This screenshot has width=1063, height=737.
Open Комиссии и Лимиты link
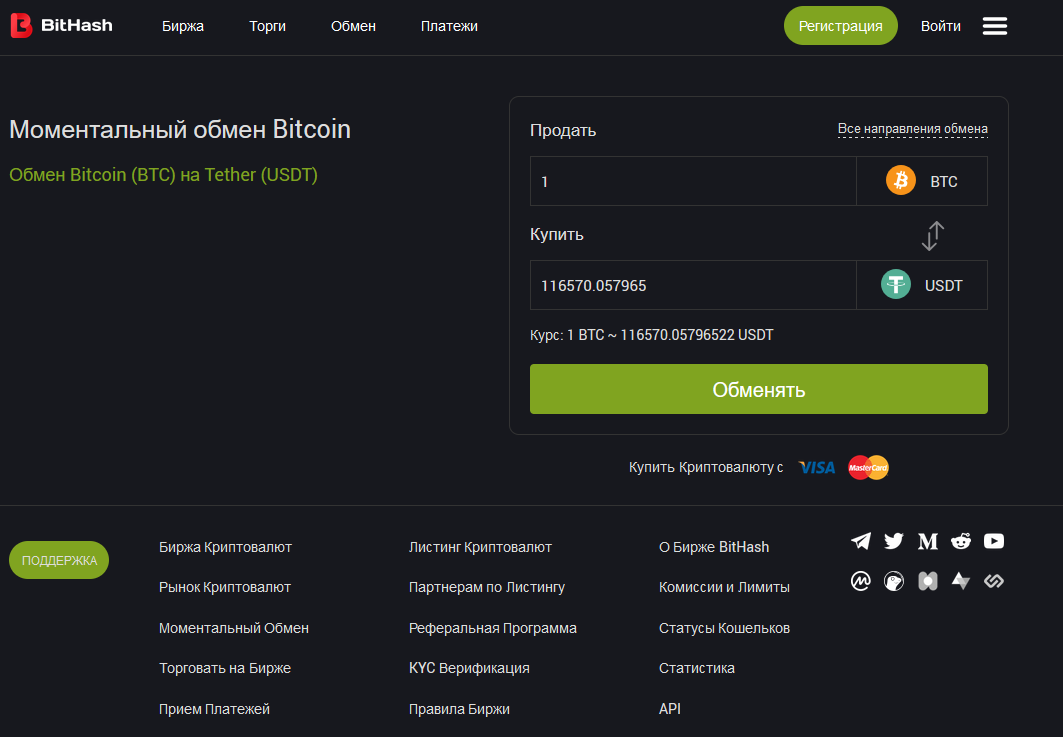[724, 587]
